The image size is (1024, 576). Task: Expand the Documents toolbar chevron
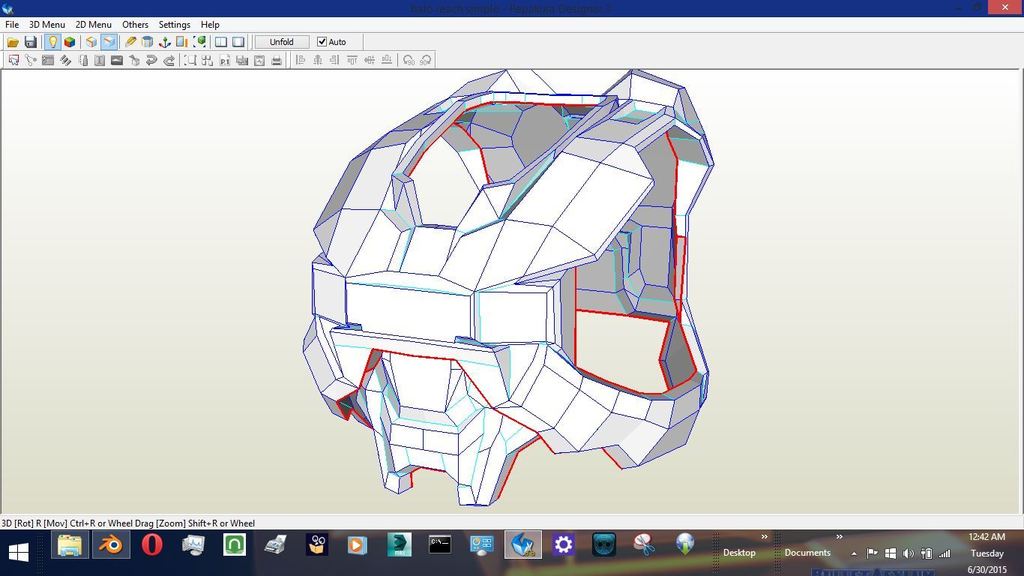pos(839,537)
